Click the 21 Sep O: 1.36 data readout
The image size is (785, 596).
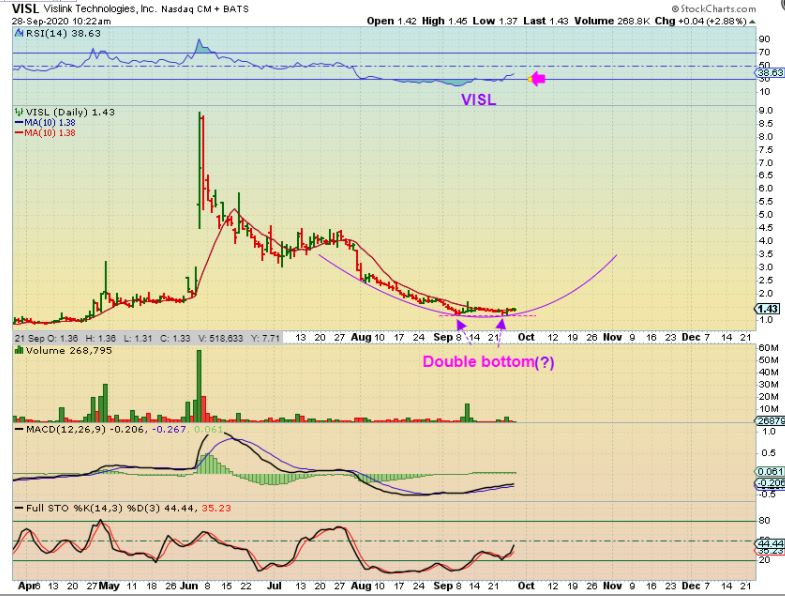pyautogui.click(x=47, y=338)
